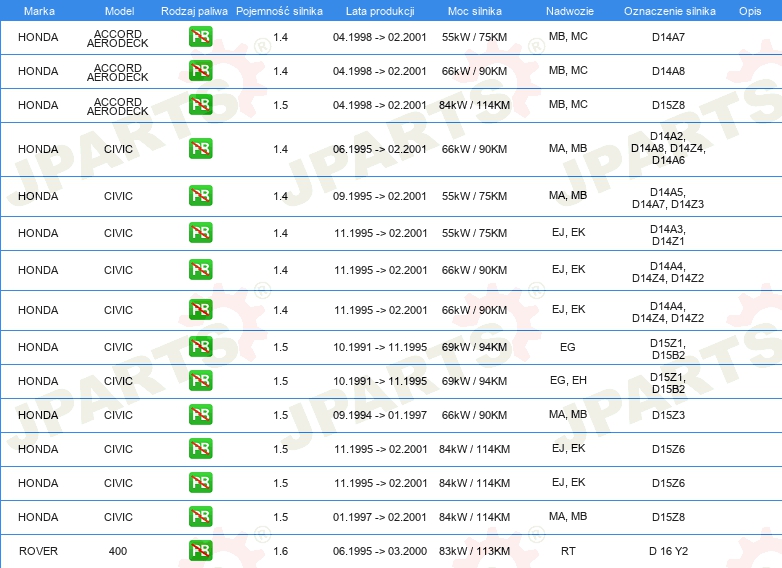The height and width of the screenshot is (568, 782).
Task: Select the Nadwozie column header
Action: tap(570, 11)
